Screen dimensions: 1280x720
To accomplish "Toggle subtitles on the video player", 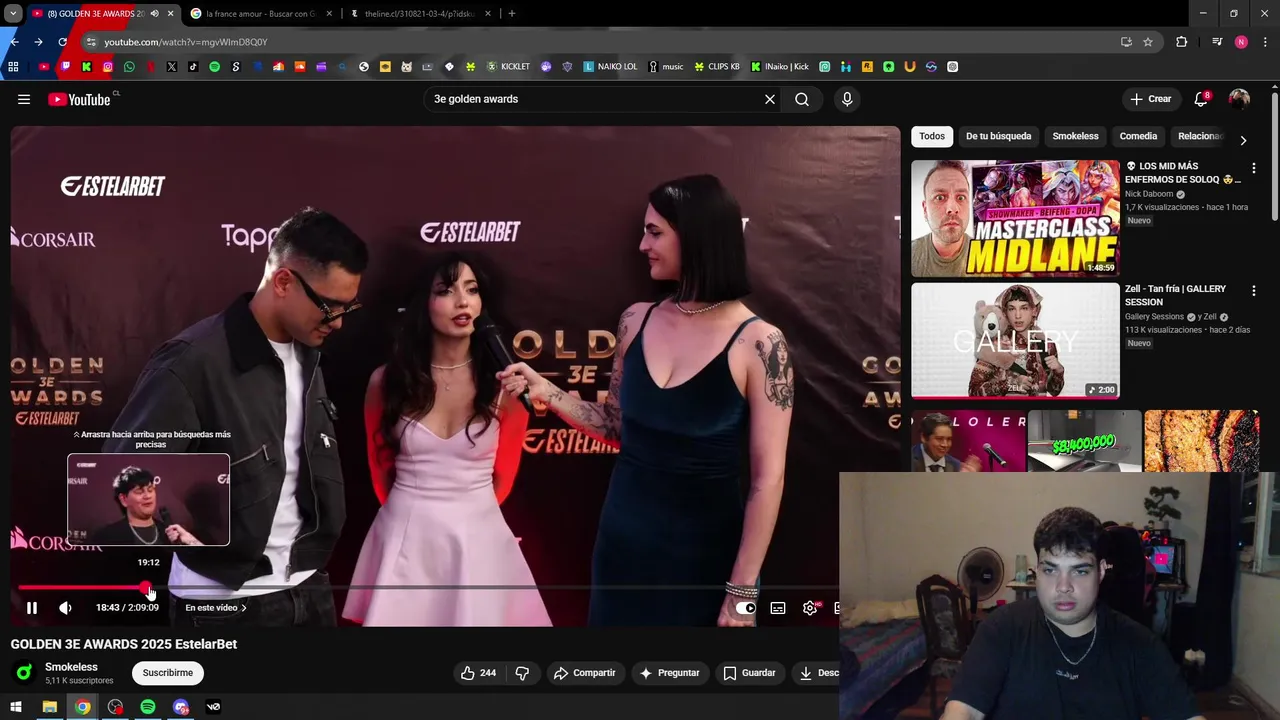I will (778, 608).
